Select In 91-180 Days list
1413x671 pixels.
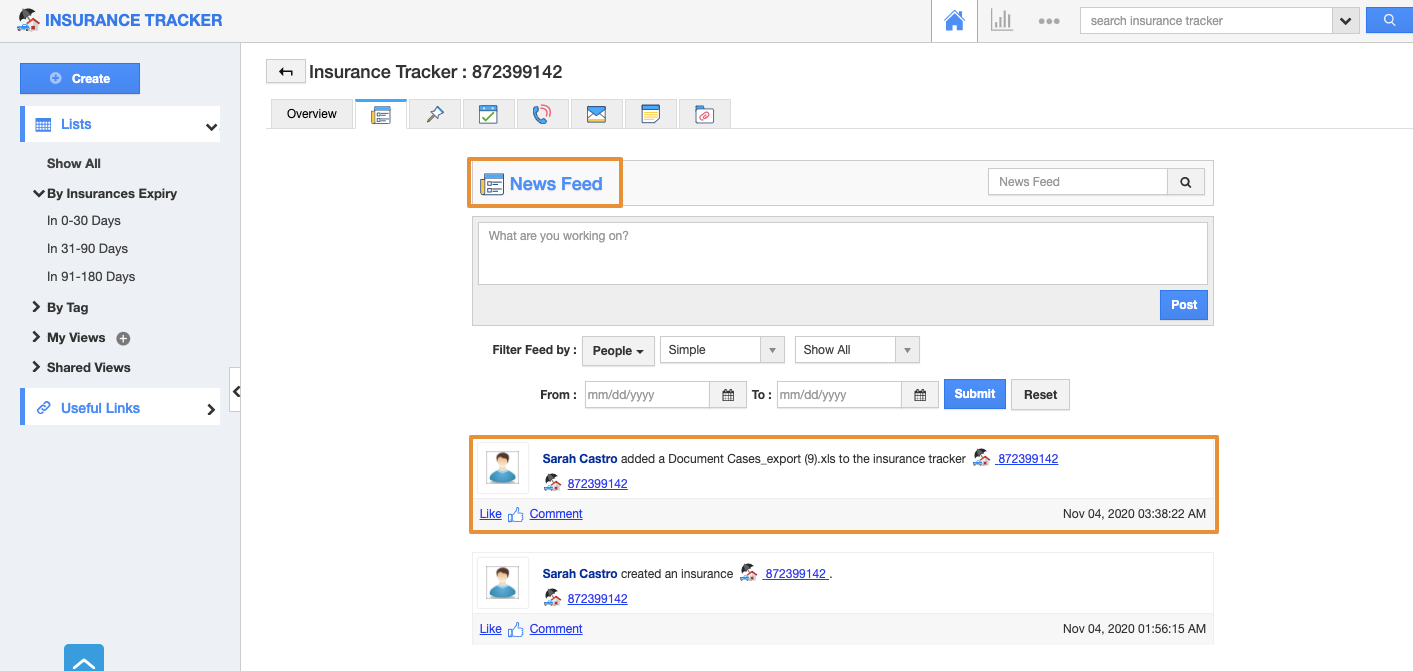pos(91,276)
